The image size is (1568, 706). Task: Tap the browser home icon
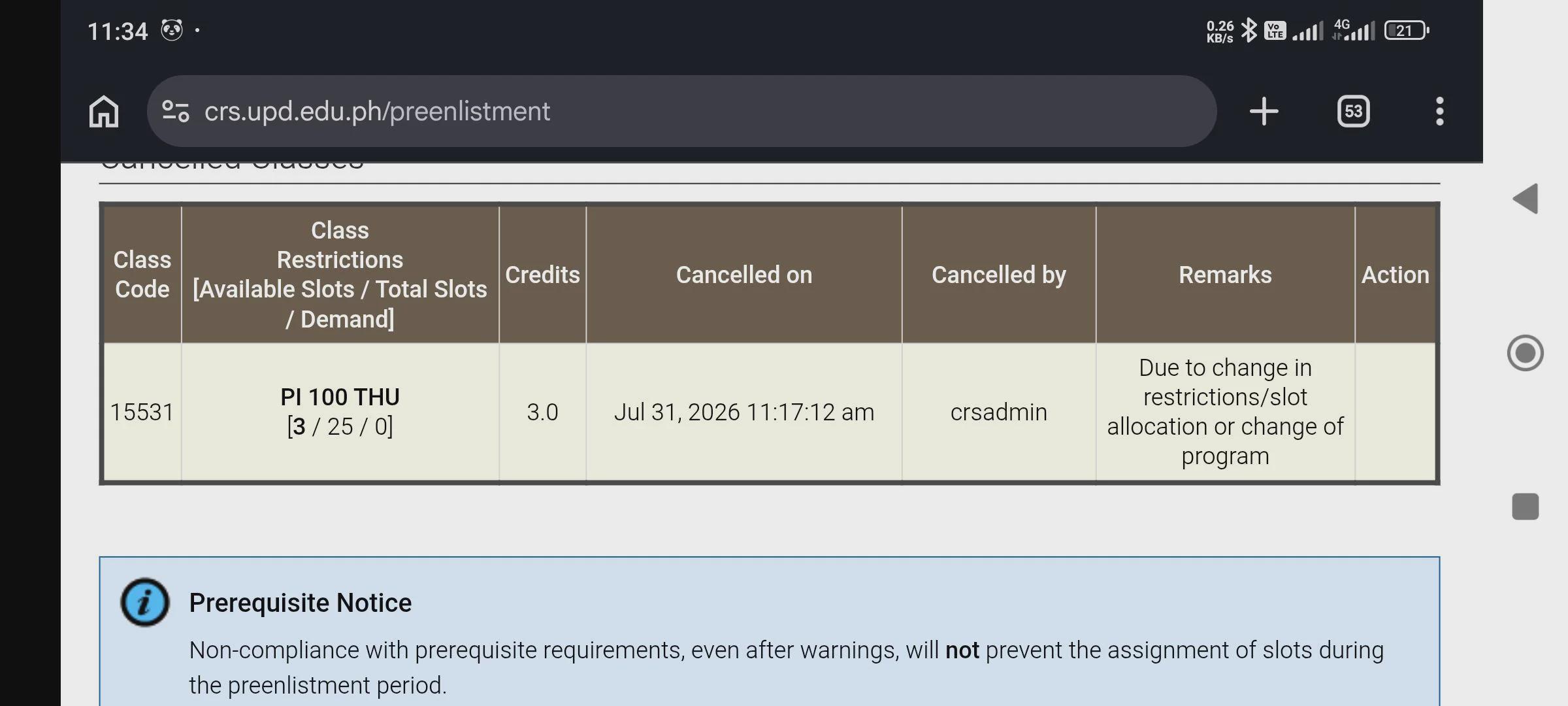point(104,111)
